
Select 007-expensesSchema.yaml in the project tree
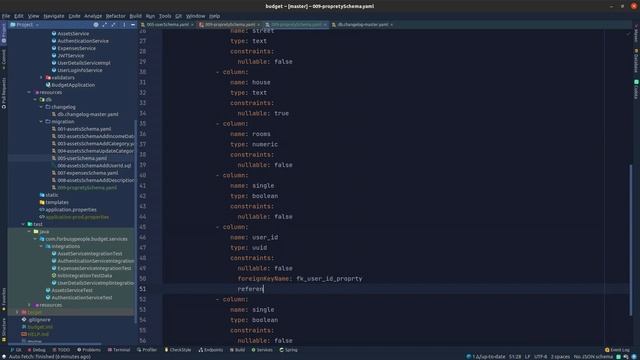(x=88, y=173)
